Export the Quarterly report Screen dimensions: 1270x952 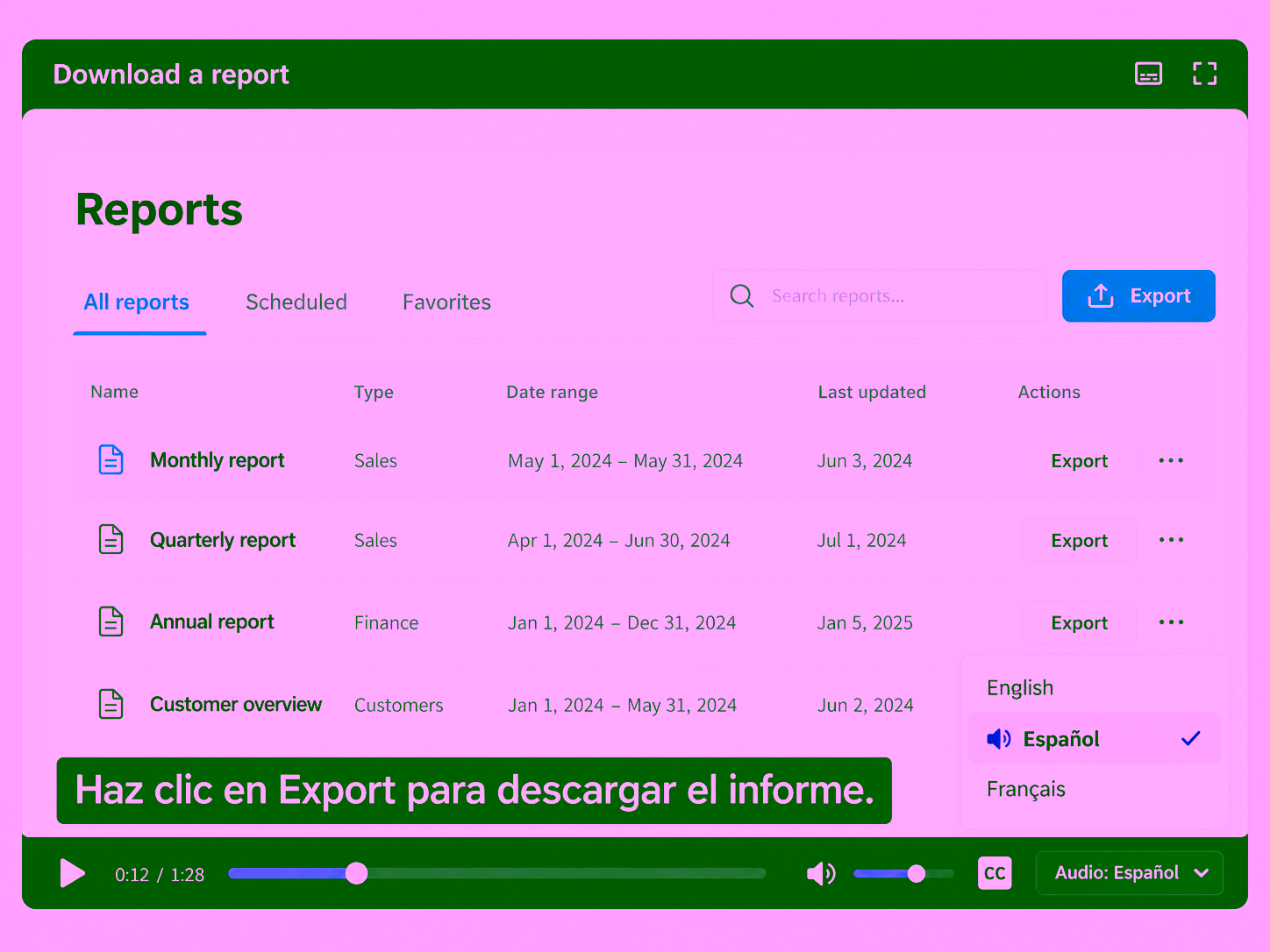click(1079, 541)
